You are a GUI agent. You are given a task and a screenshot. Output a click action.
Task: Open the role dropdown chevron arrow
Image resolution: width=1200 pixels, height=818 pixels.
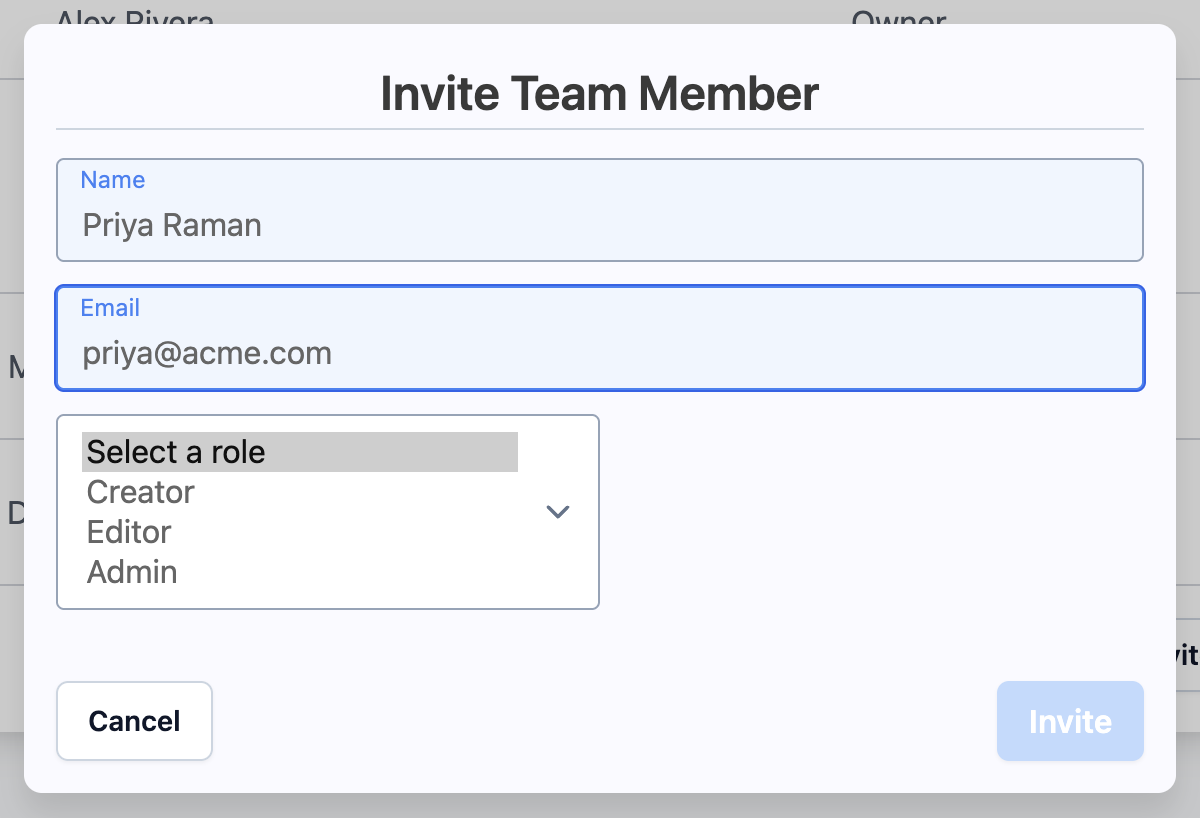(558, 512)
